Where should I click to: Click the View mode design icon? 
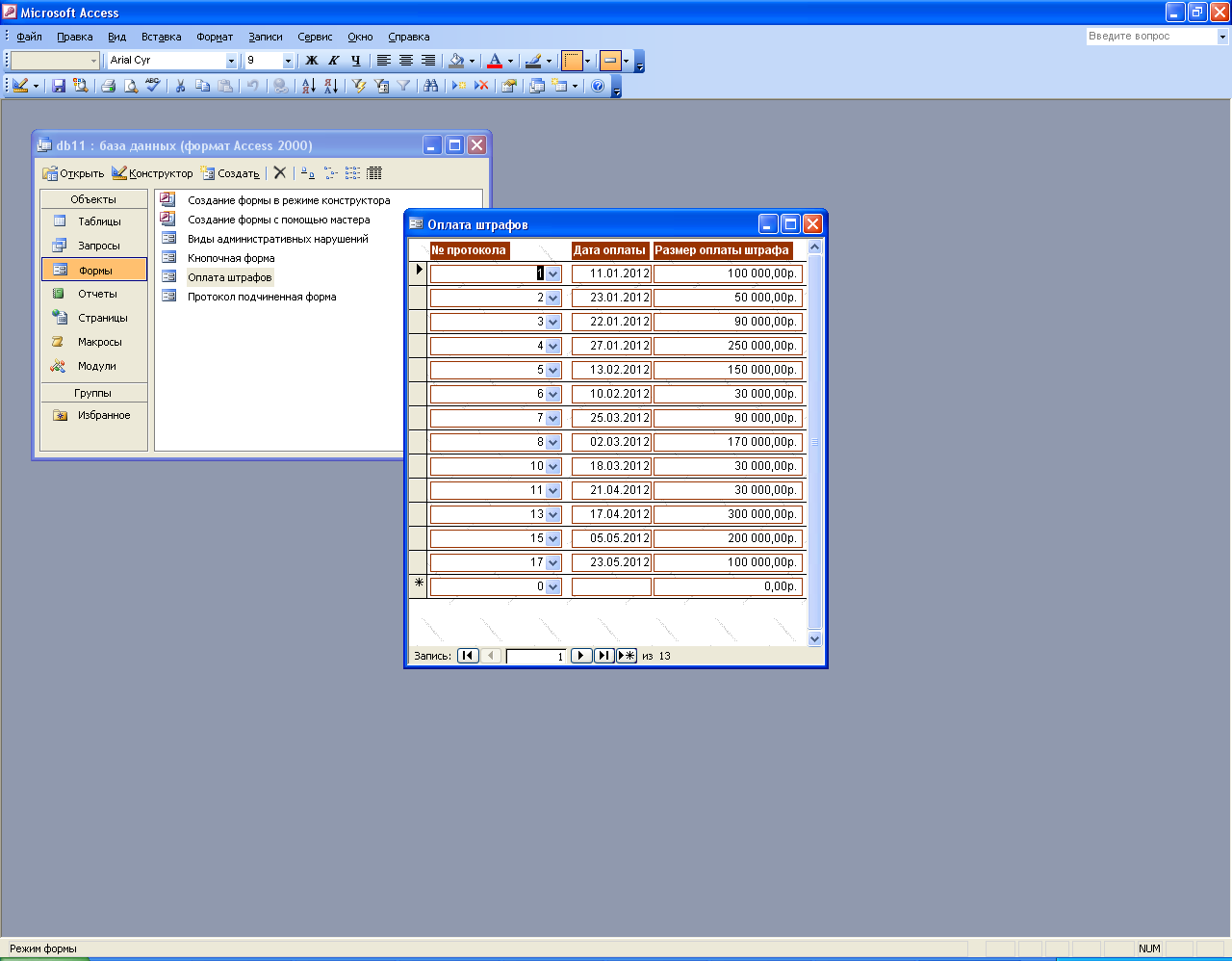point(20,86)
